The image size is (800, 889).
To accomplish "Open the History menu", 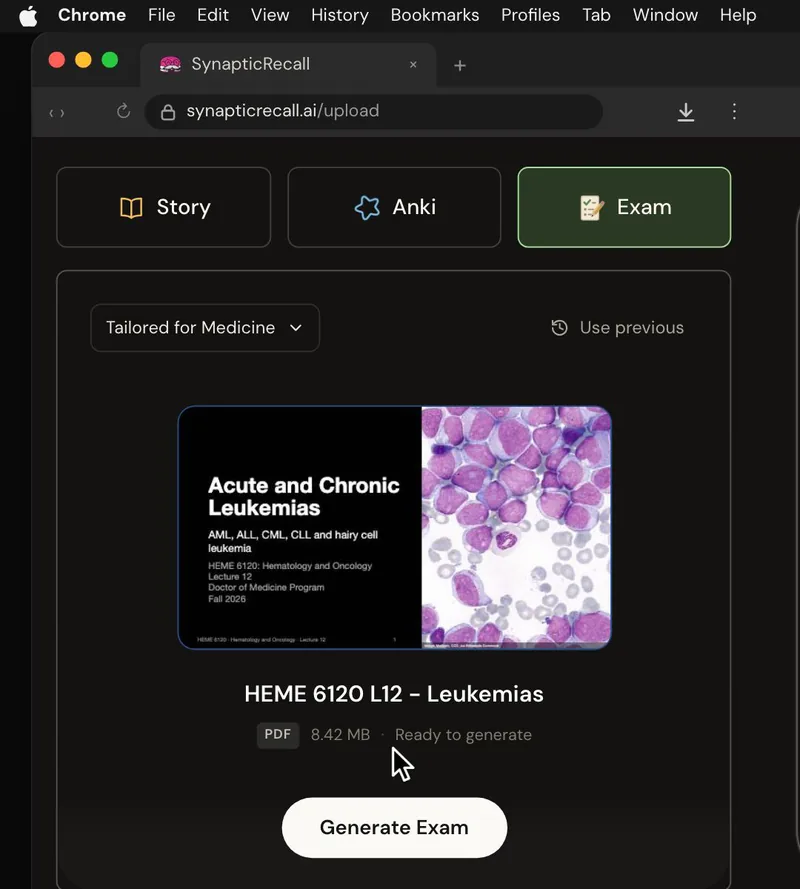I will (340, 15).
